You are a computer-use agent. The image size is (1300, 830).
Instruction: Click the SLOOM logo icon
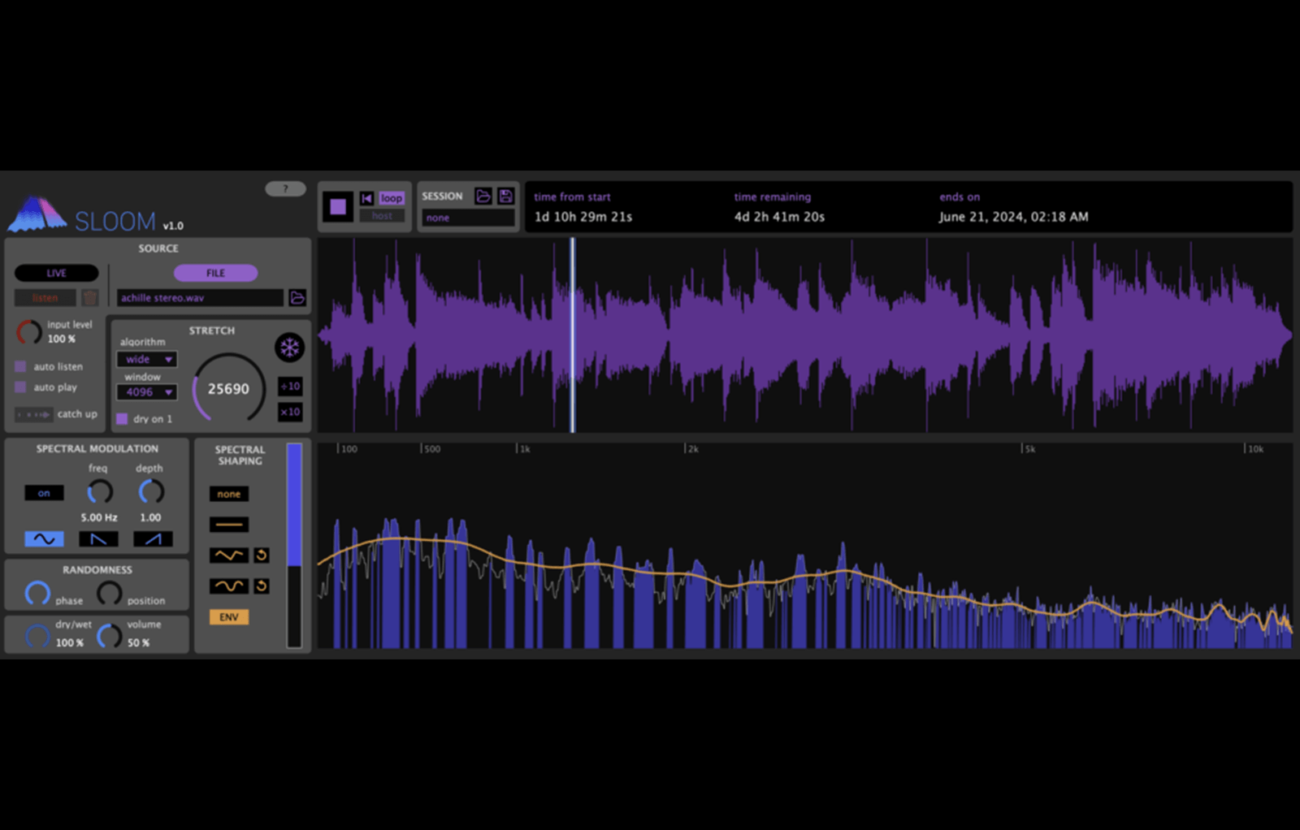(x=37, y=214)
